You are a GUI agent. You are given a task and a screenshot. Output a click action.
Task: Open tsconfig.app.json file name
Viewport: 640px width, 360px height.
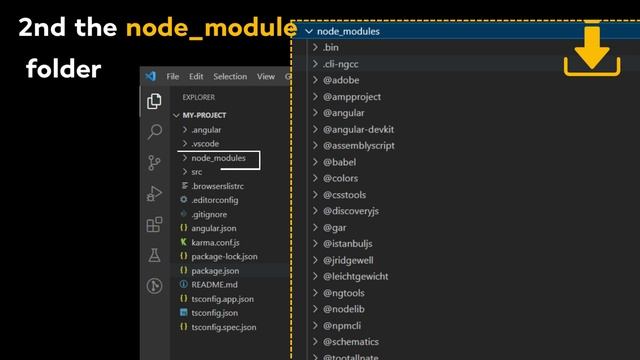(222, 299)
